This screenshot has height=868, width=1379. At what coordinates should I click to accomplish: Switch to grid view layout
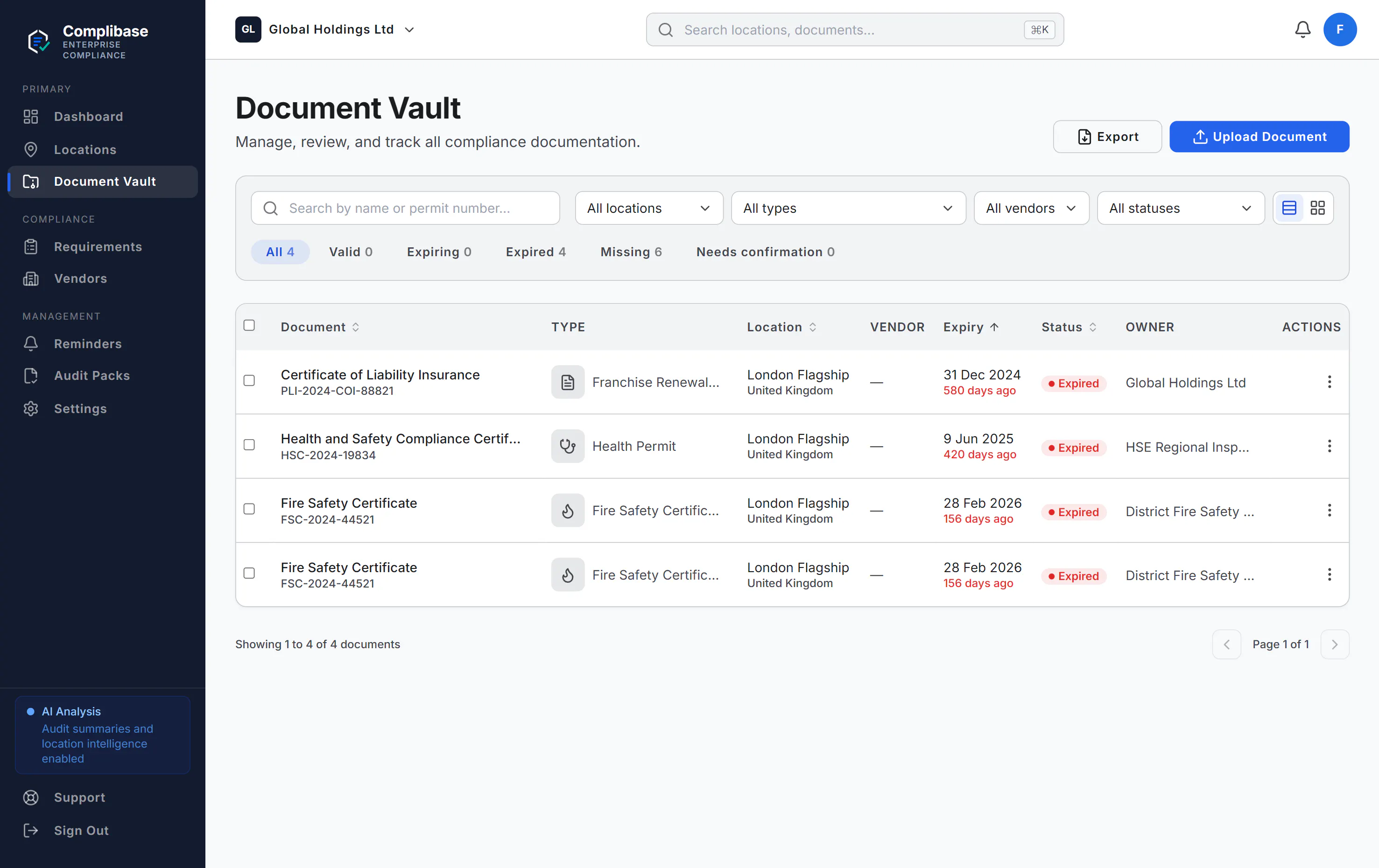click(x=1317, y=208)
